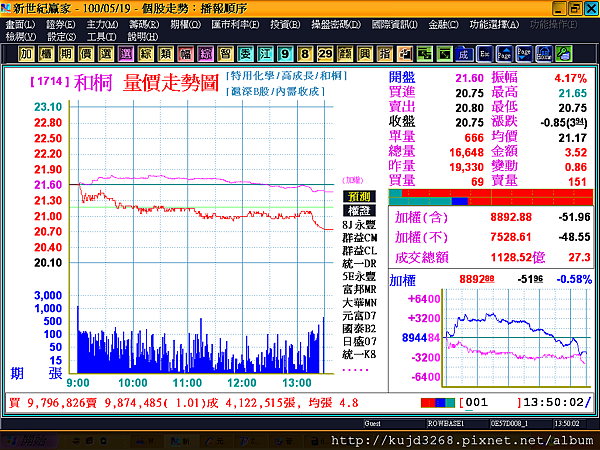Select warrant 群益CL in list
The image size is (600, 450).
[x=359, y=251]
